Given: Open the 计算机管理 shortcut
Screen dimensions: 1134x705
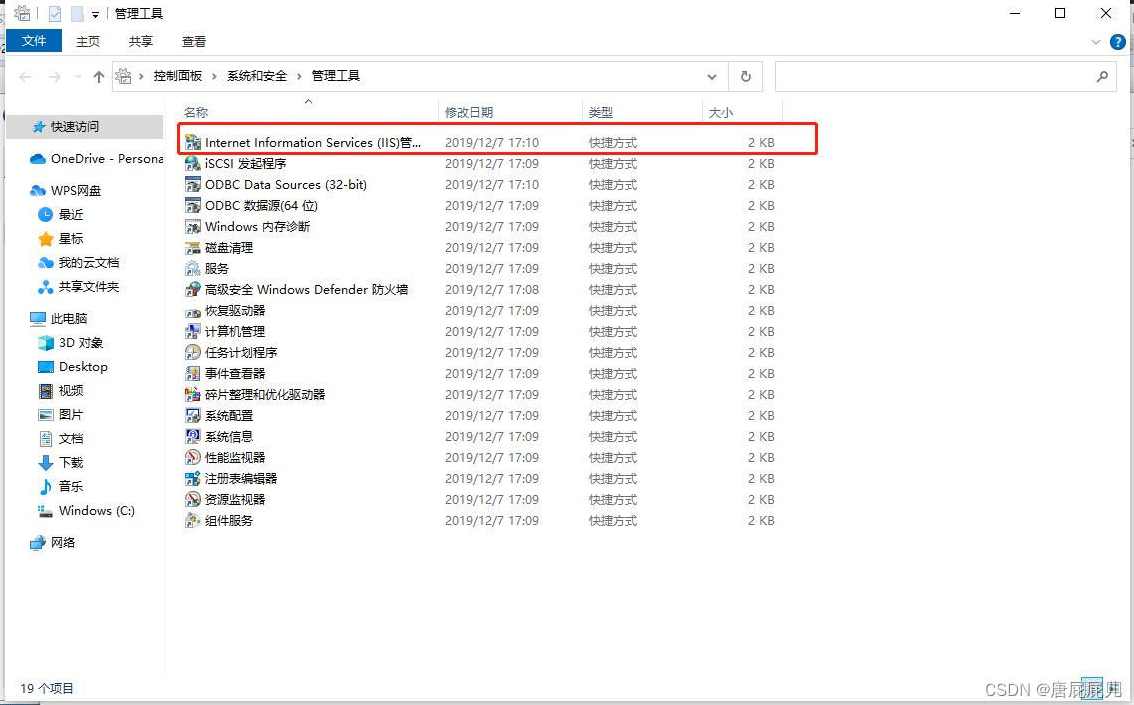Looking at the screenshot, I should (234, 332).
